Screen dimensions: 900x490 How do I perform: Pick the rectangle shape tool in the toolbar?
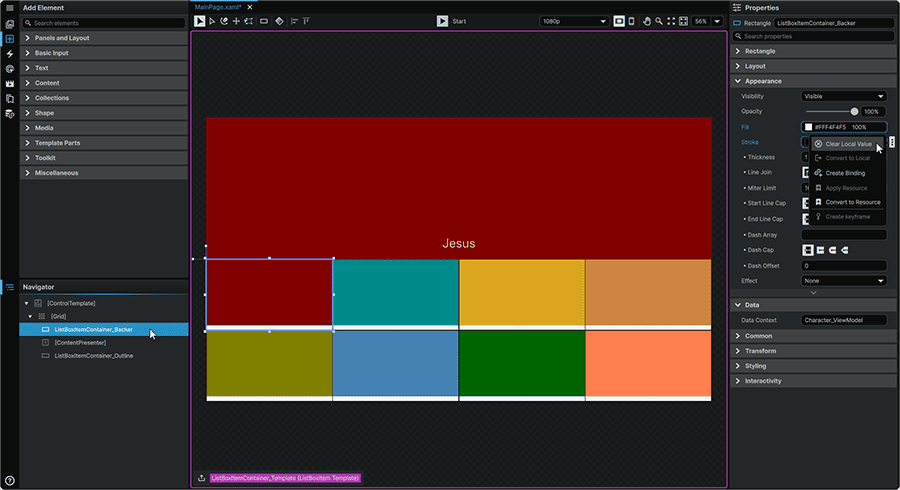point(263,21)
